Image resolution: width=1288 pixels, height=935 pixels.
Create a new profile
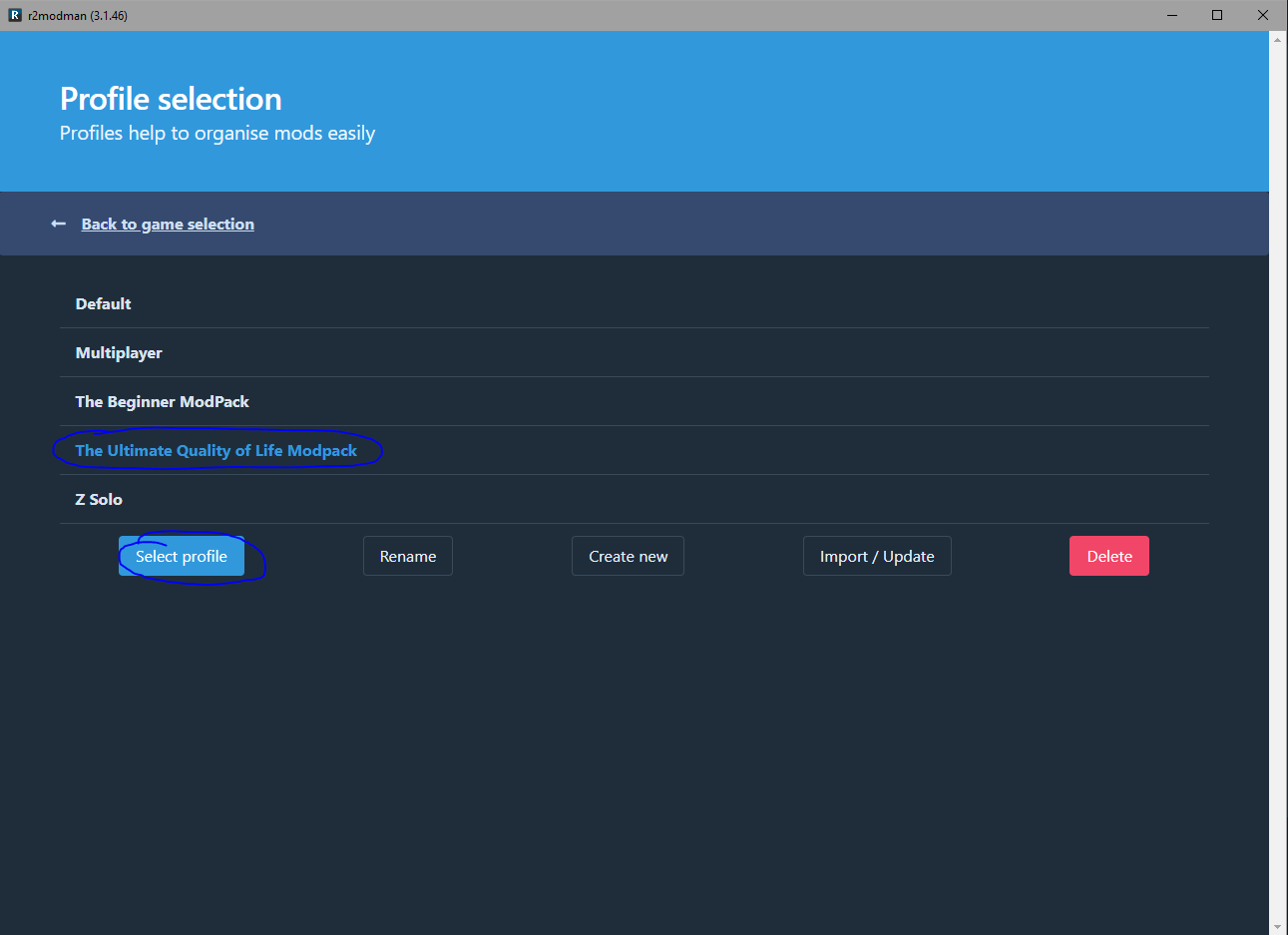[x=628, y=556]
